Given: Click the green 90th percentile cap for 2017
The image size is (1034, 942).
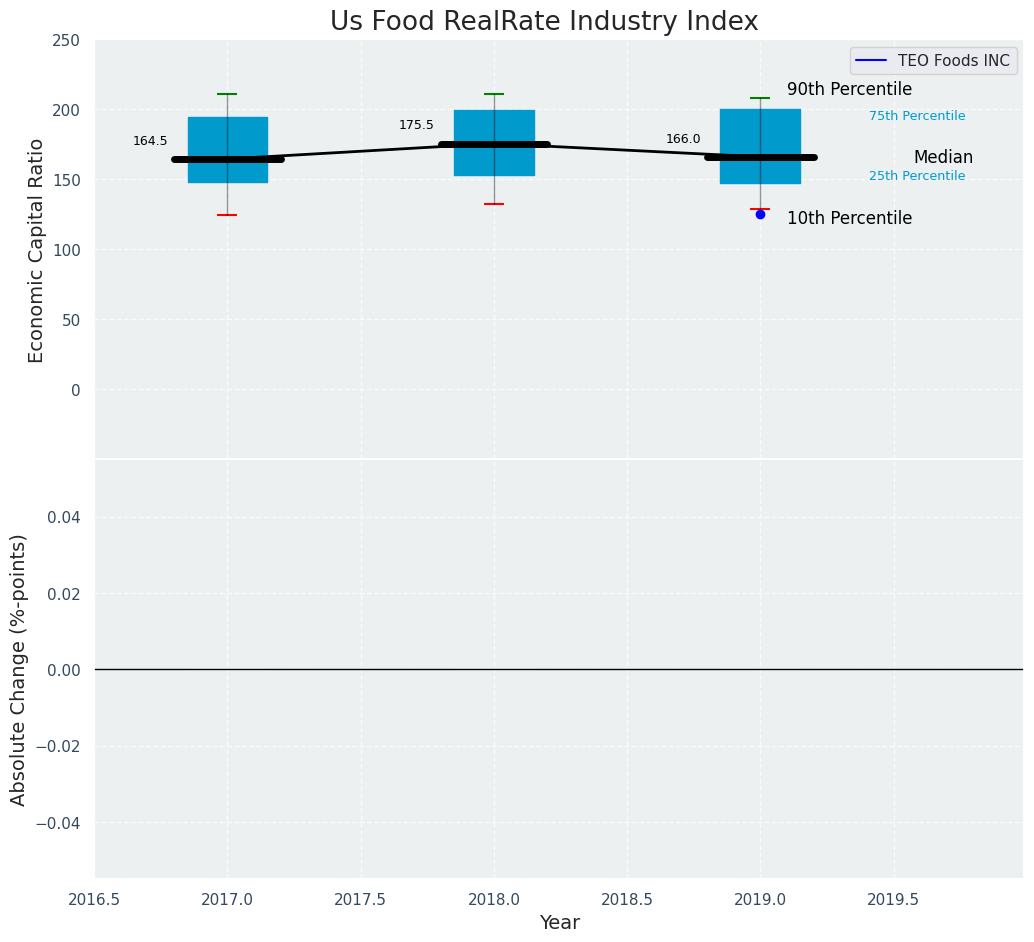Looking at the screenshot, I should 227,94.
